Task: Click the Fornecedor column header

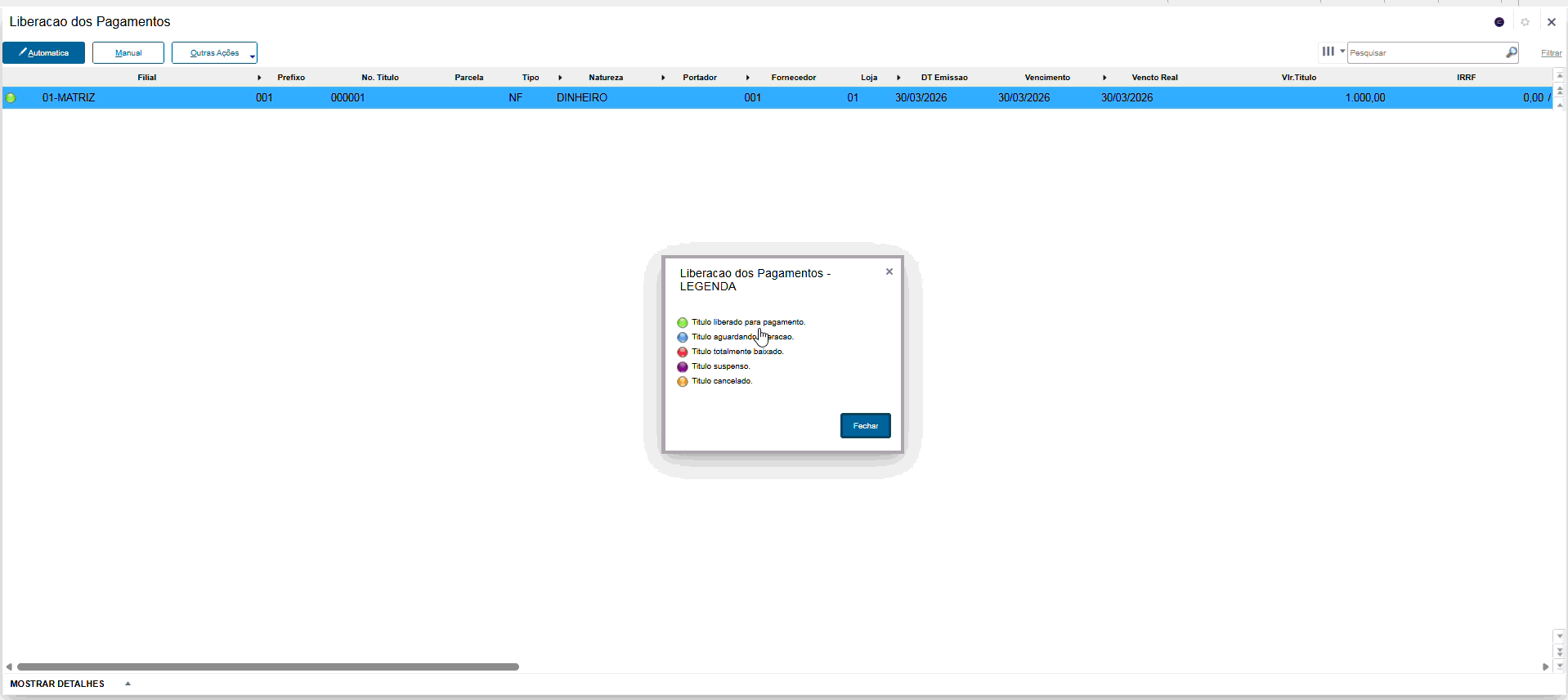Action: click(794, 77)
